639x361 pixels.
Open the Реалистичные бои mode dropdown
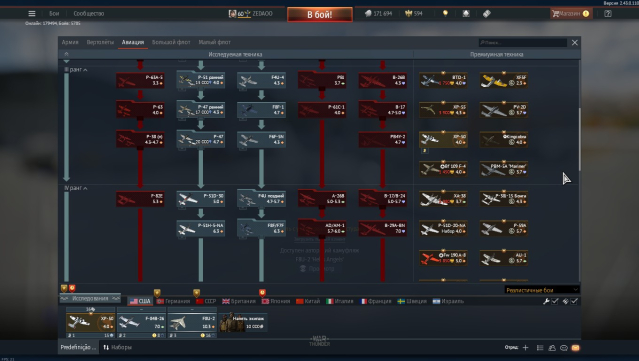click(541, 290)
